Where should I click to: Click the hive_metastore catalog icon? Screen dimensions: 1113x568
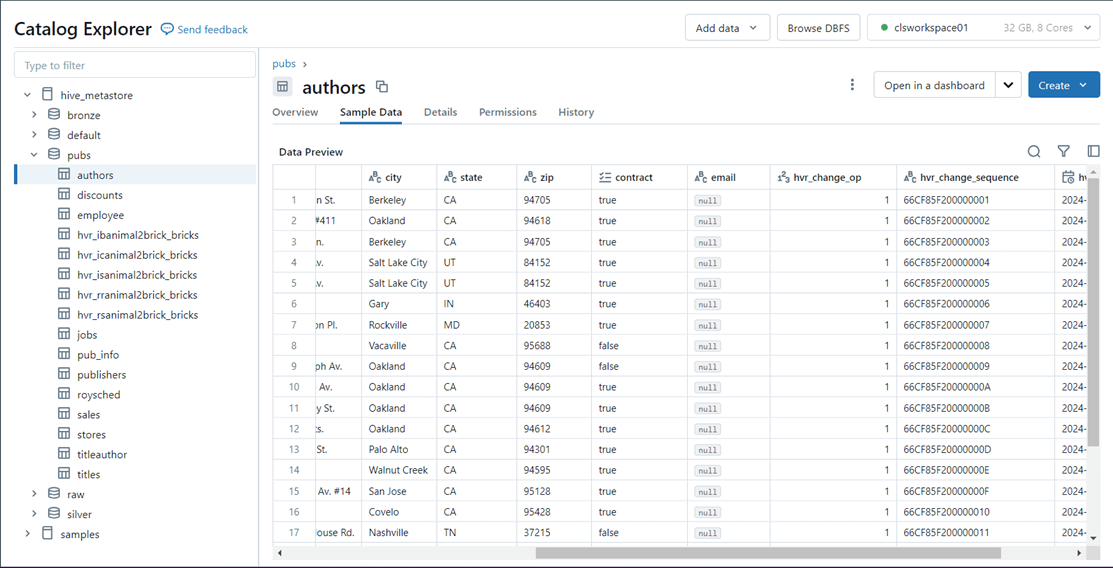pos(48,94)
